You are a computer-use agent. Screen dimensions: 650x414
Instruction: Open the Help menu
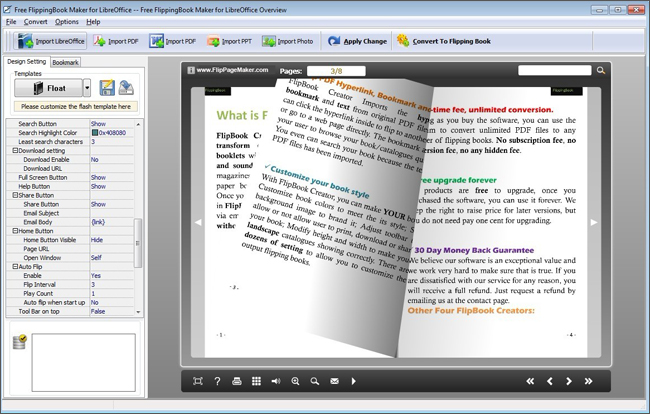pyautogui.click(x=93, y=22)
